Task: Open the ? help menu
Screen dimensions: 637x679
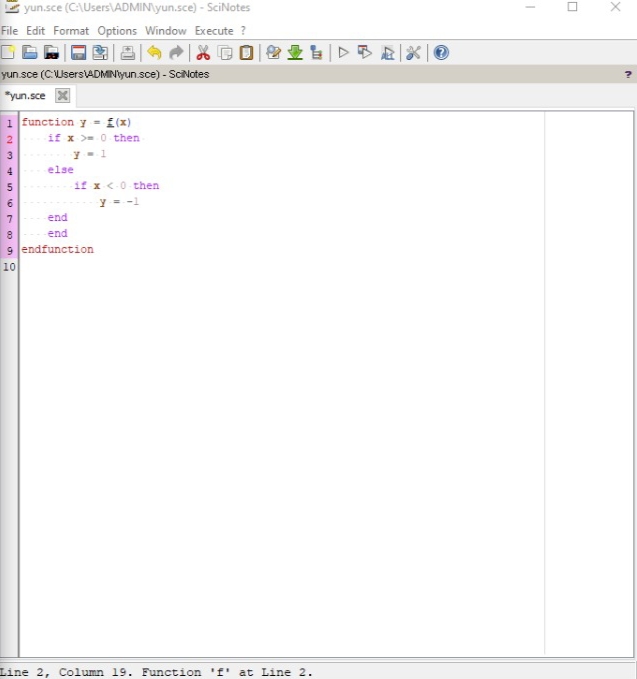Action: coord(243,31)
